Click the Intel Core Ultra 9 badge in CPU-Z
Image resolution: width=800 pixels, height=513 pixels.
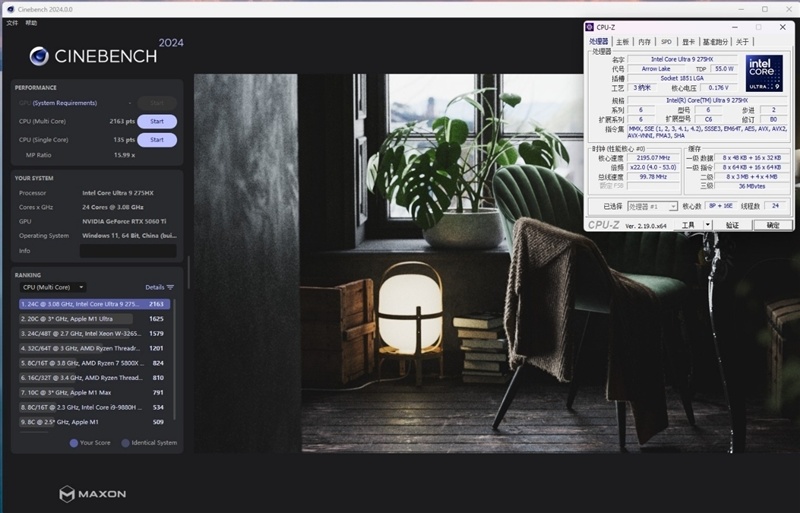764,73
